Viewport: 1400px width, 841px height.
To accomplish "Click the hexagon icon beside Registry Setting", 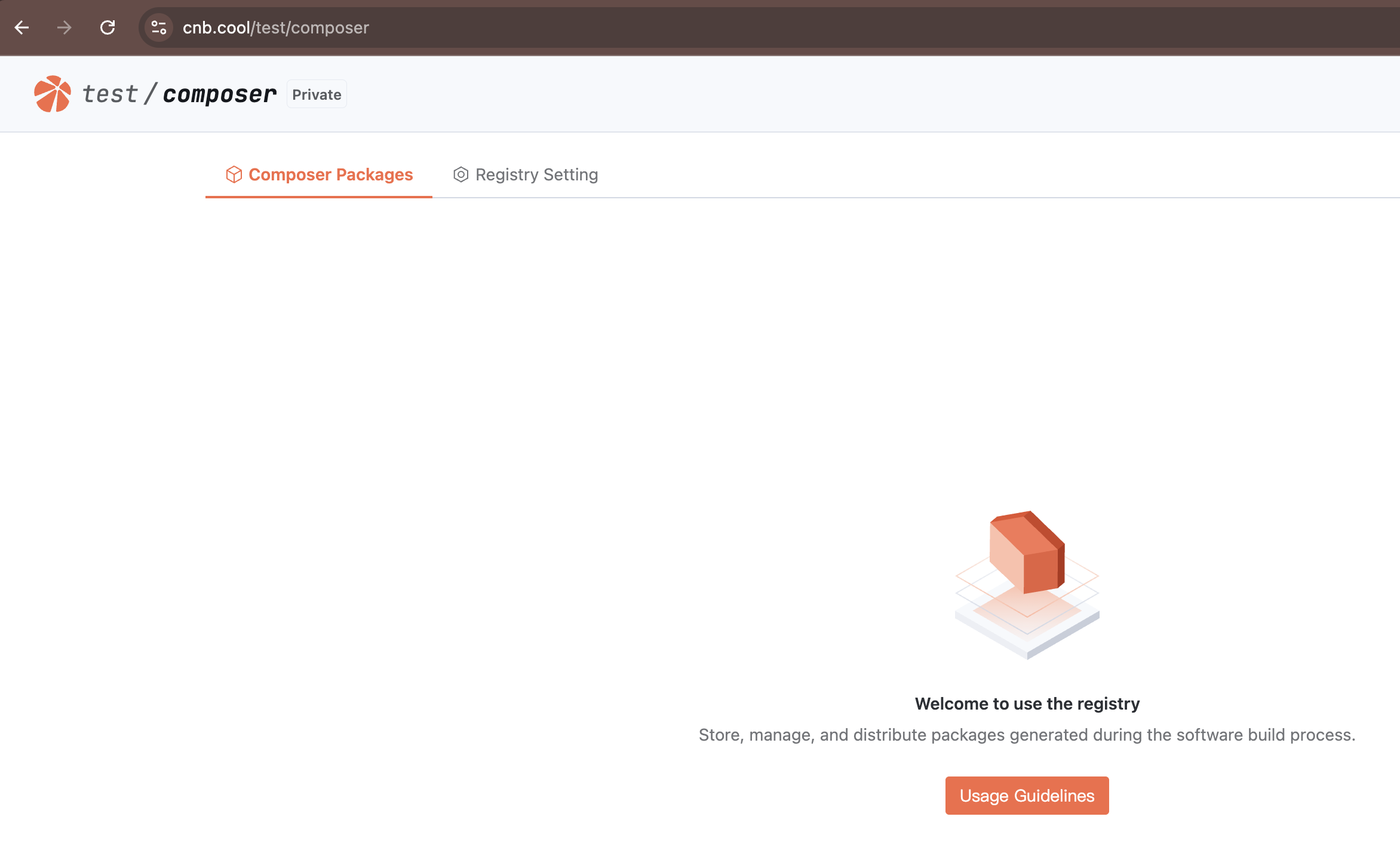I will (x=460, y=174).
